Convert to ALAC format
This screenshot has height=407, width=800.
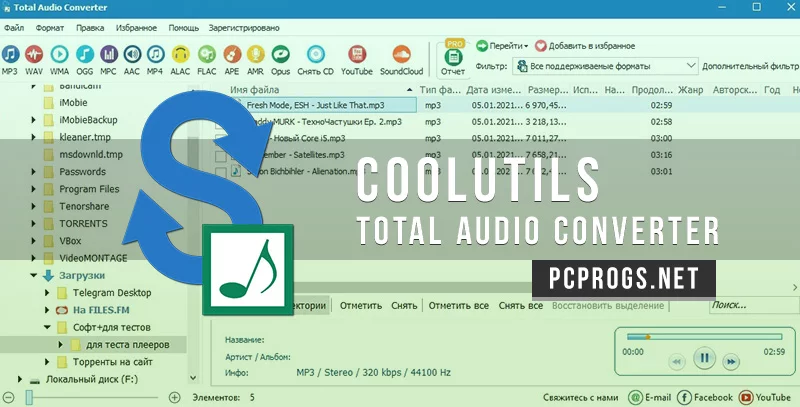coord(180,60)
